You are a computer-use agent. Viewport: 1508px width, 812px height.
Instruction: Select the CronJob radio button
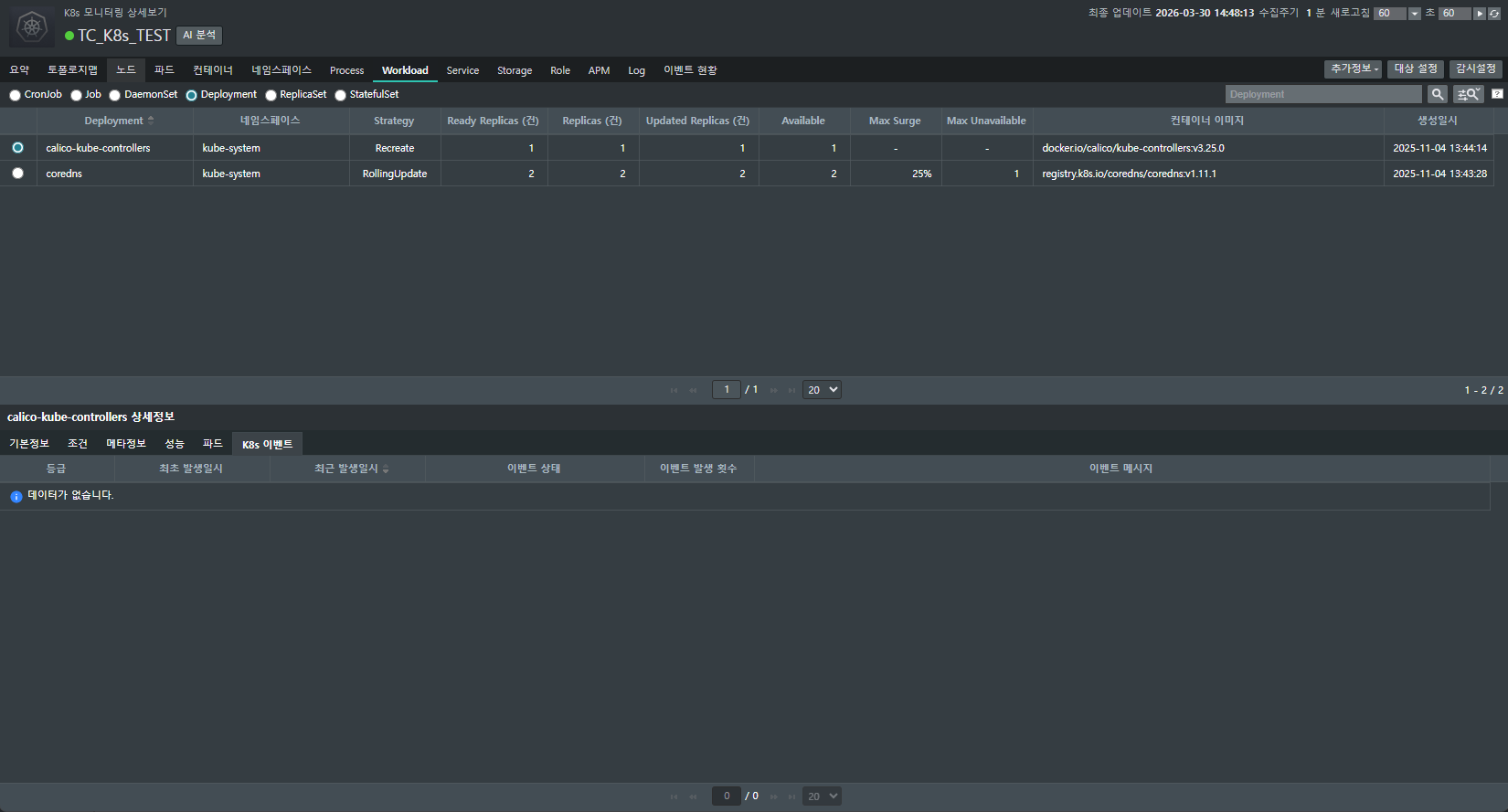16,95
